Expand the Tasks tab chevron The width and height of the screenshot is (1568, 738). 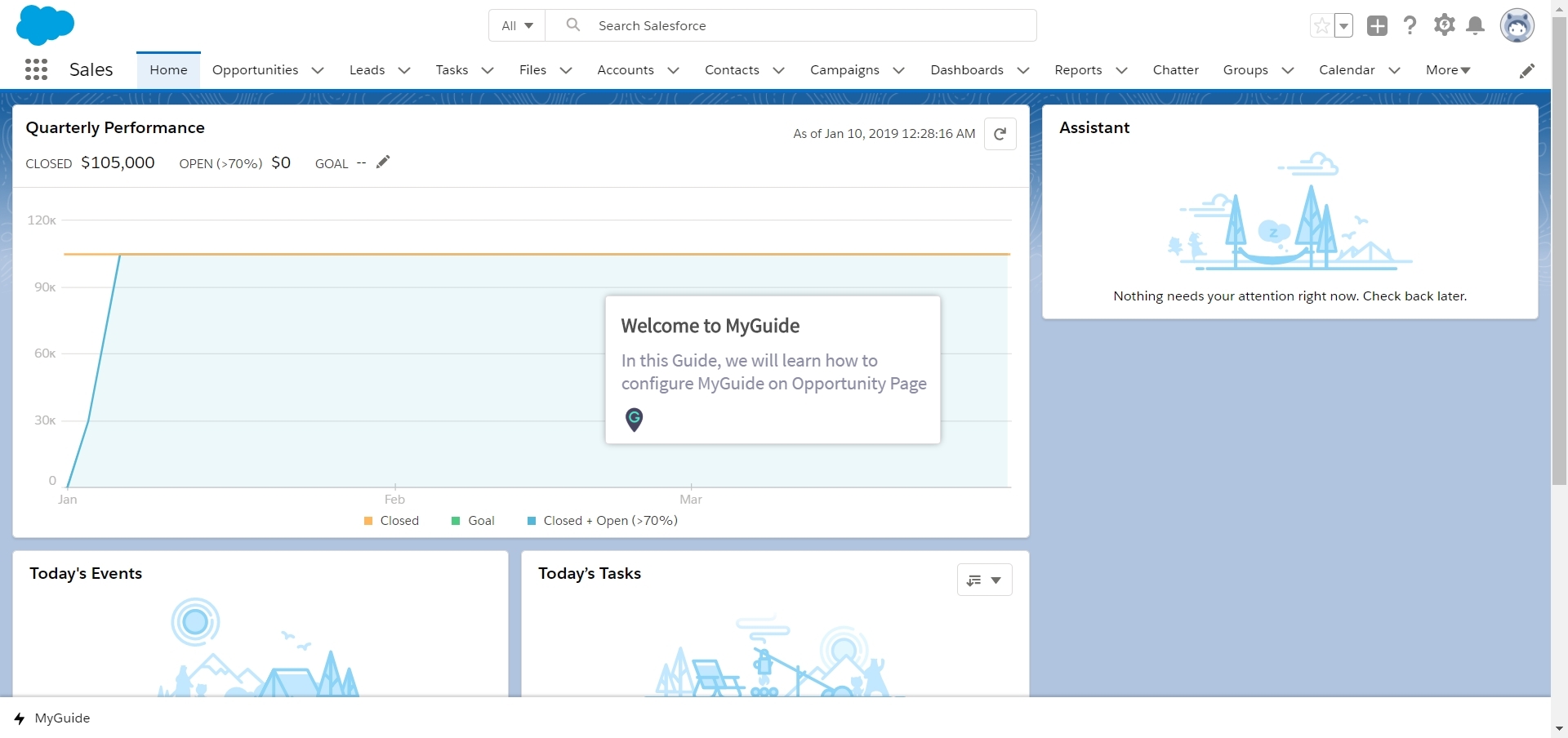pos(488,70)
